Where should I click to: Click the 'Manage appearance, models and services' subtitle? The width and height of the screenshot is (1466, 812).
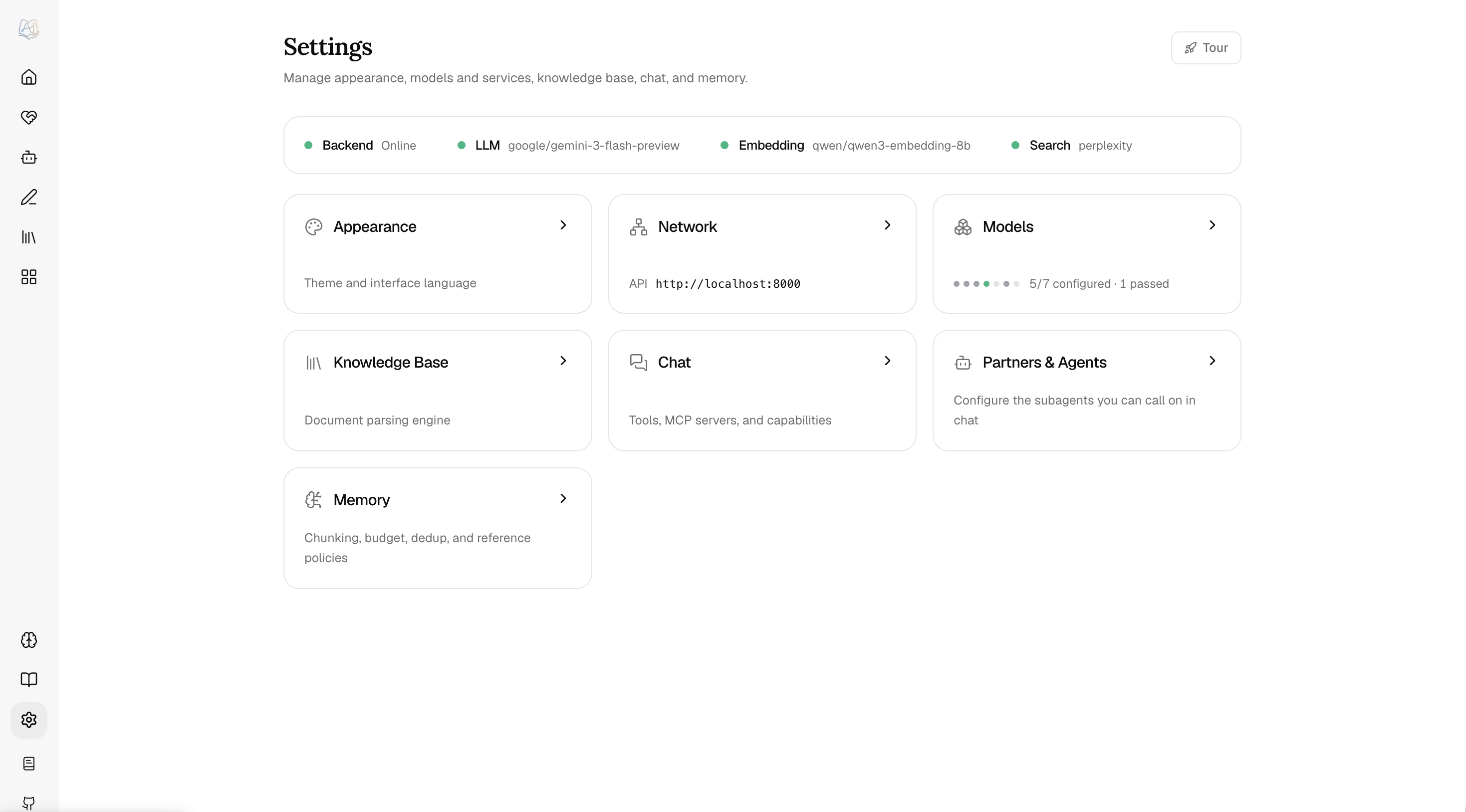tap(515, 78)
